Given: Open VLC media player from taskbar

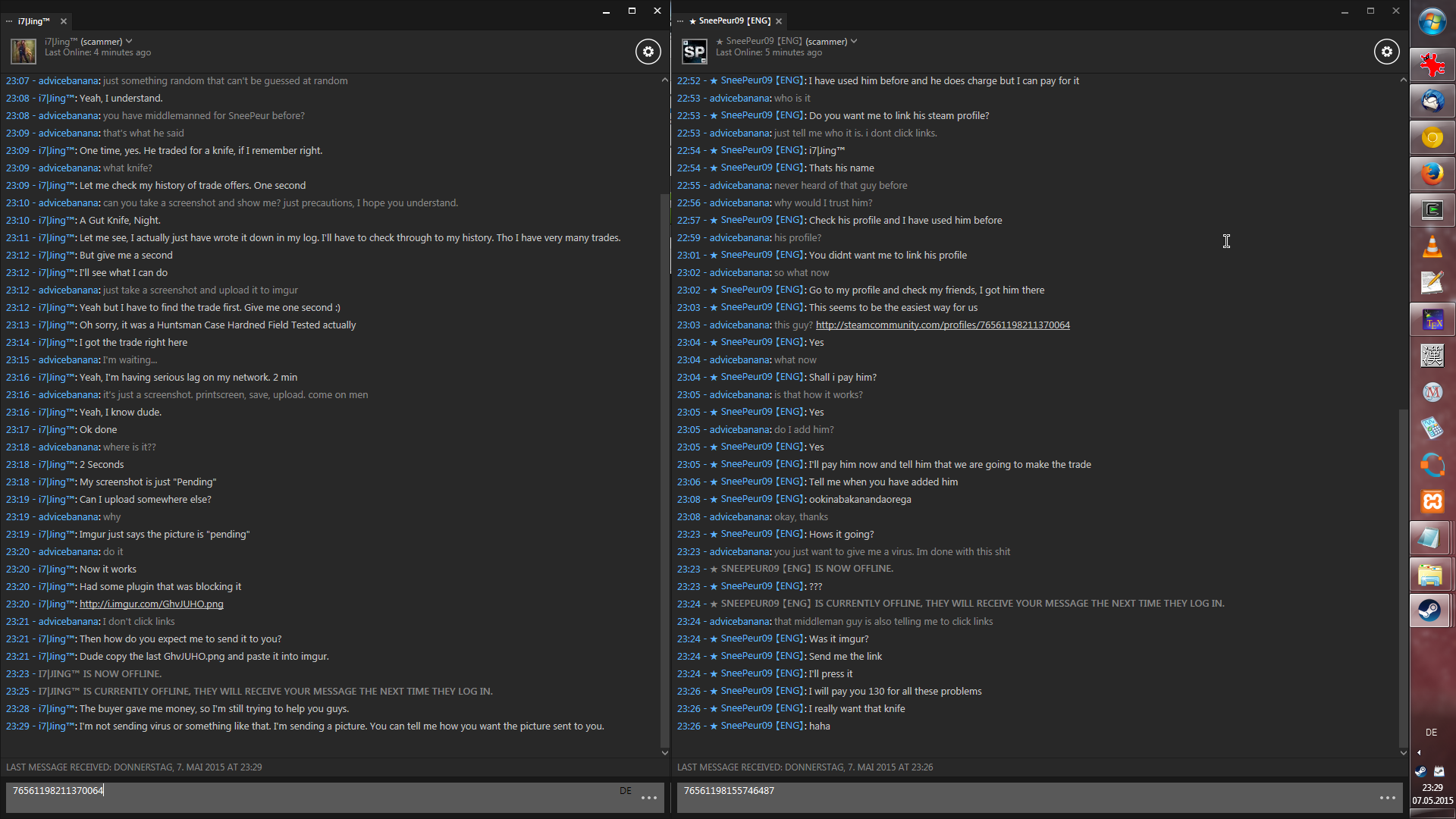Looking at the screenshot, I should (1431, 246).
